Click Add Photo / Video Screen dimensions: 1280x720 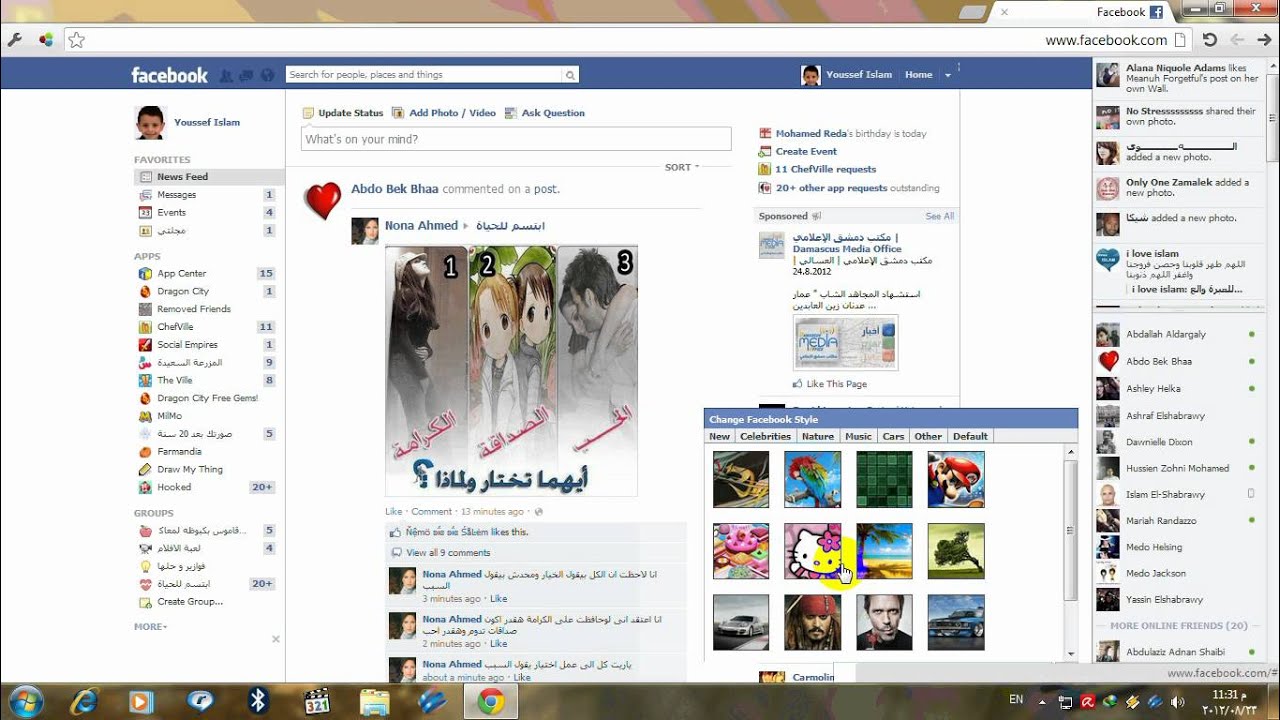tap(444, 113)
